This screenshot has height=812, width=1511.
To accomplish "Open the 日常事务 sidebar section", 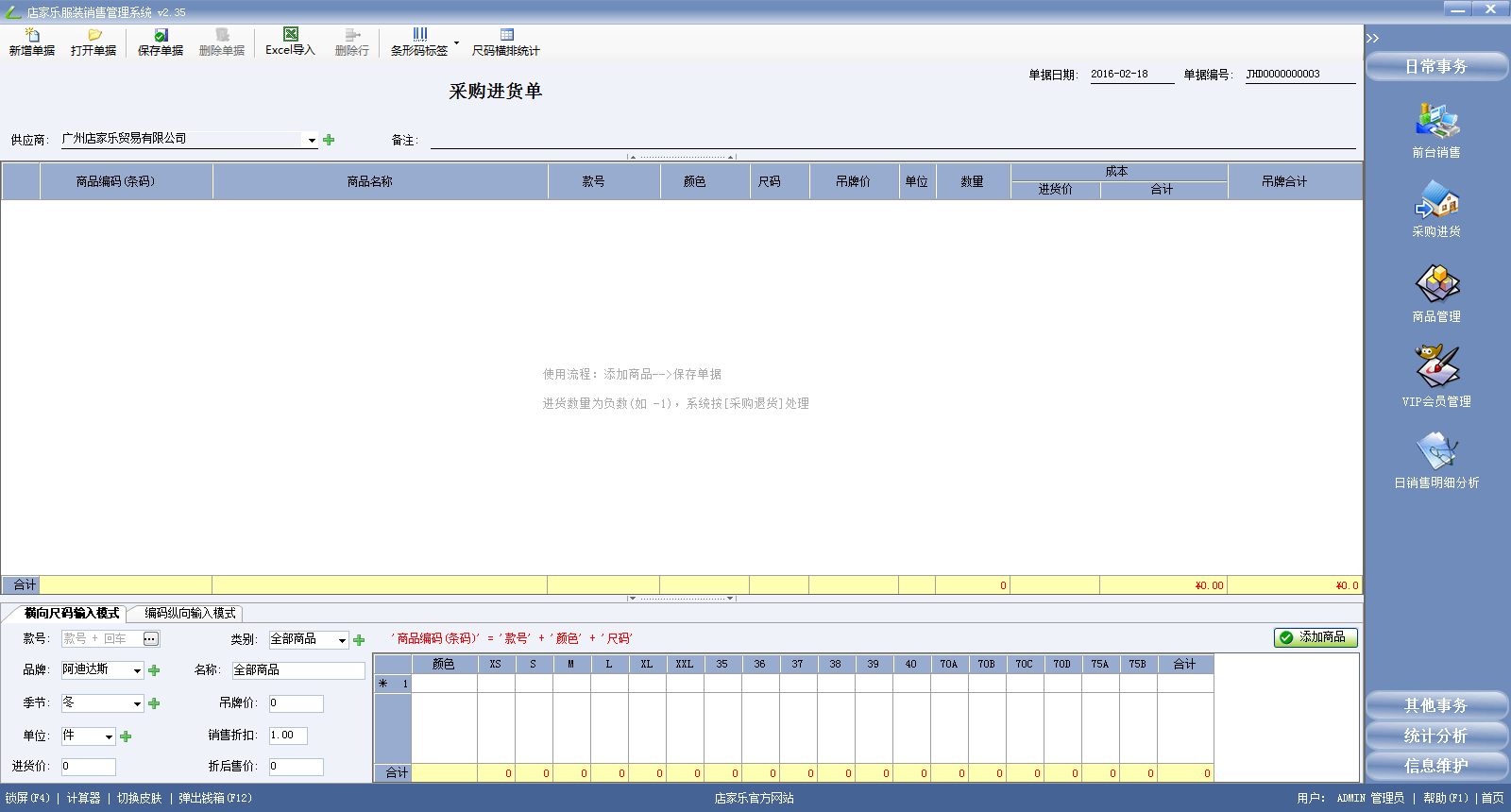I will click(x=1436, y=66).
